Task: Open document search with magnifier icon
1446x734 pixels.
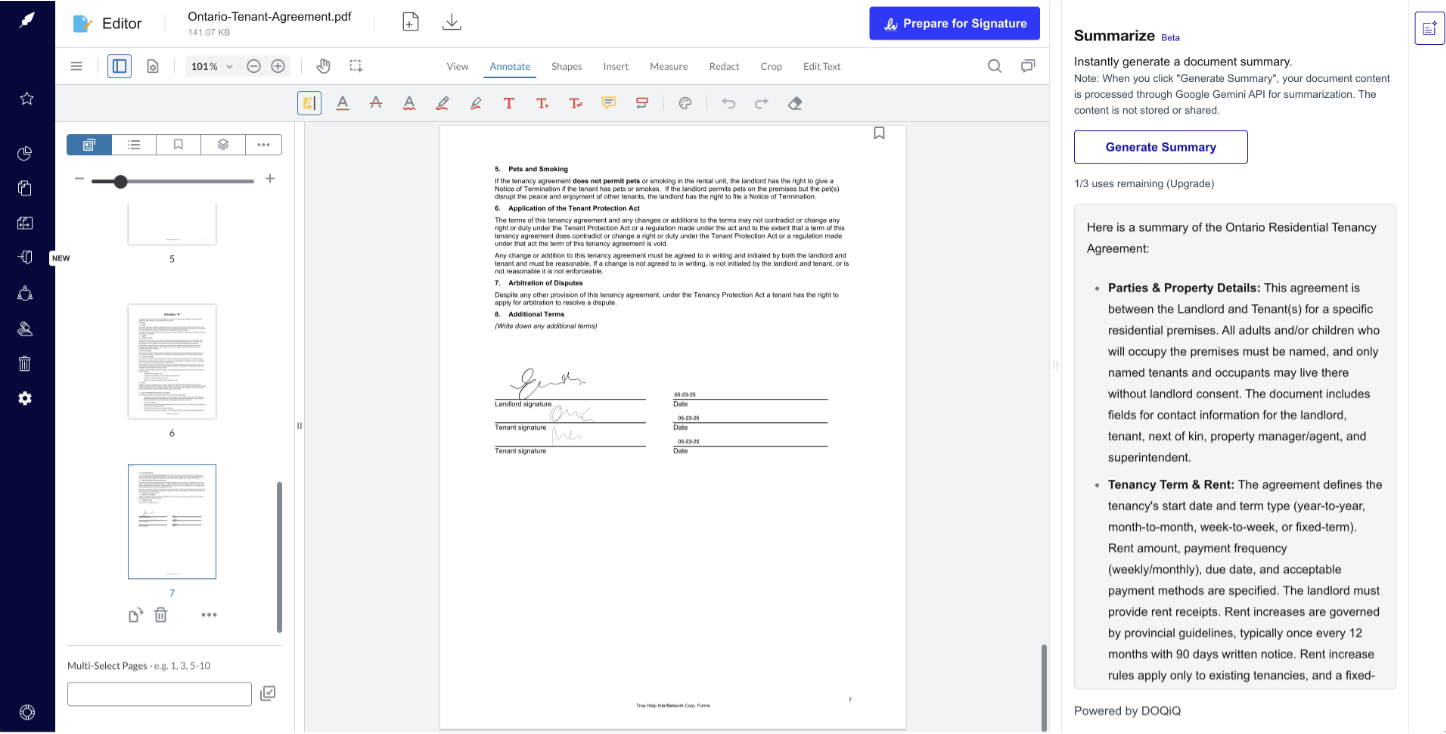Action: point(994,66)
